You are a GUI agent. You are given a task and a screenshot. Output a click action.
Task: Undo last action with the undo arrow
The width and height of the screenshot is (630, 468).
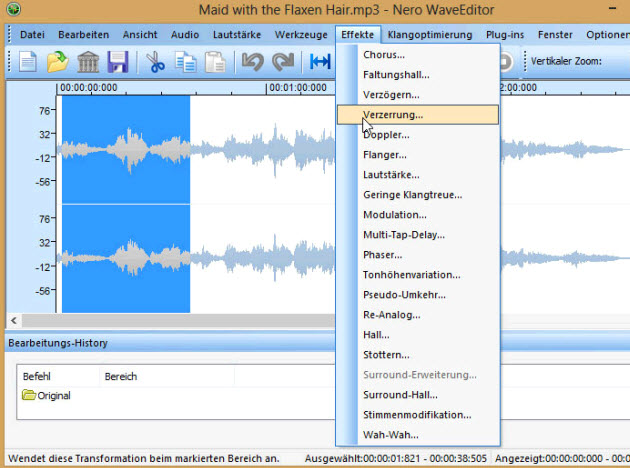(x=252, y=62)
